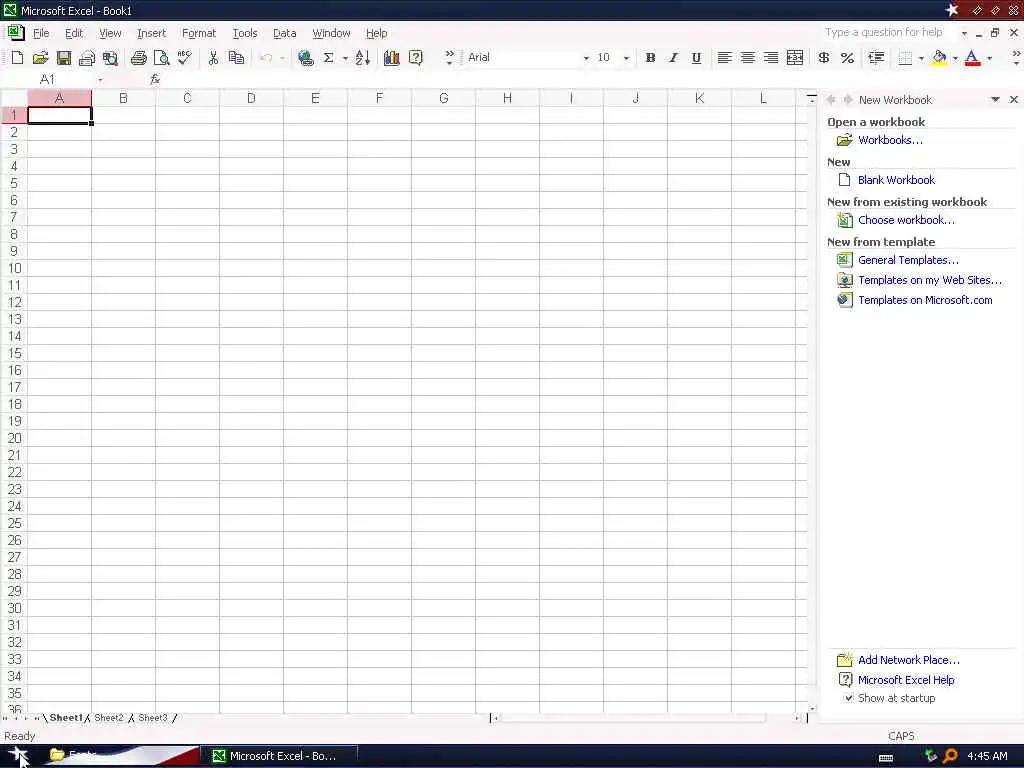The width and height of the screenshot is (1024, 768).
Task: Click the E-mail toolbar icon
Action: (x=87, y=57)
